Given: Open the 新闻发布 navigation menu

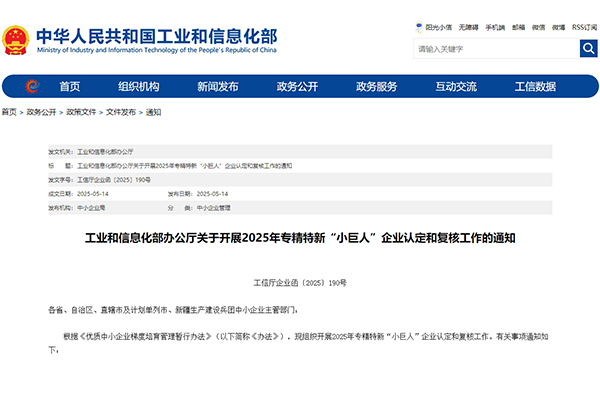Looking at the screenshot, I should [x=218, y=87].
